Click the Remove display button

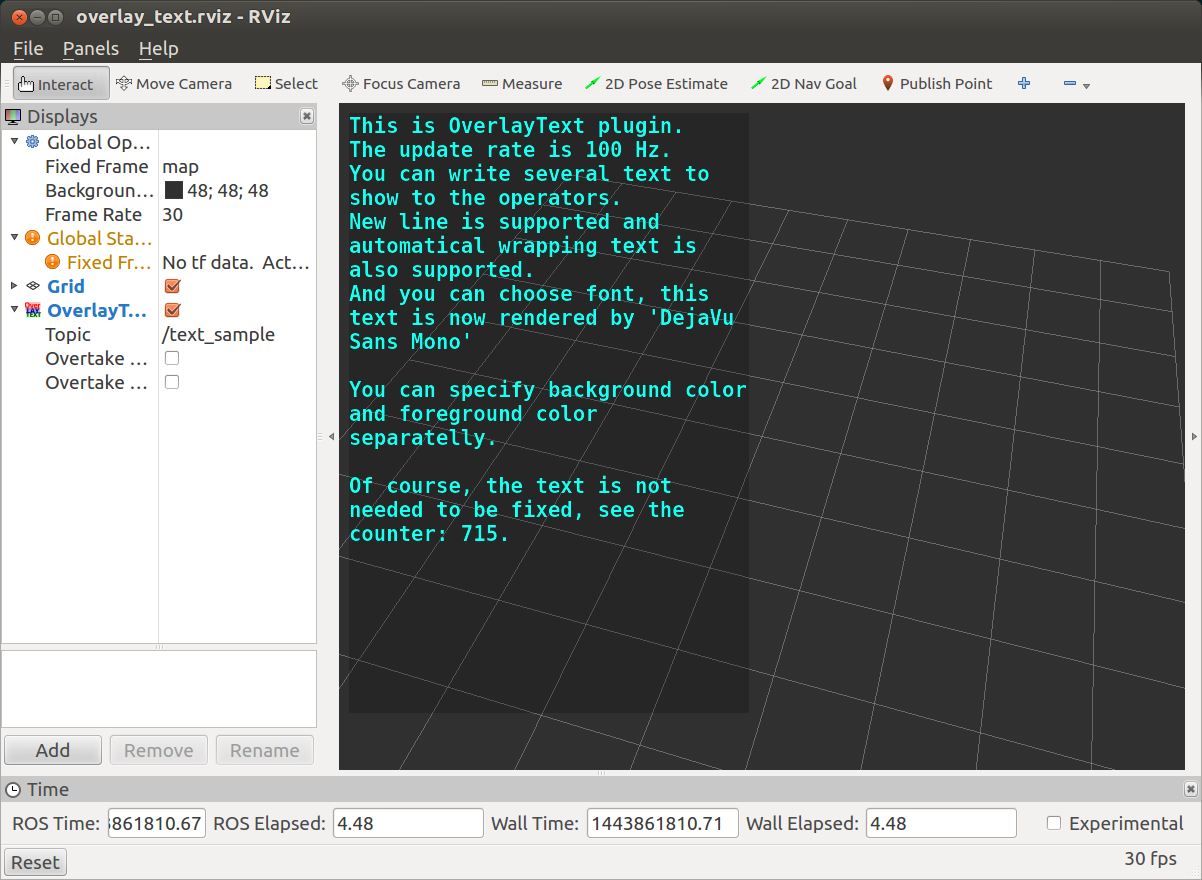(159, 750)
